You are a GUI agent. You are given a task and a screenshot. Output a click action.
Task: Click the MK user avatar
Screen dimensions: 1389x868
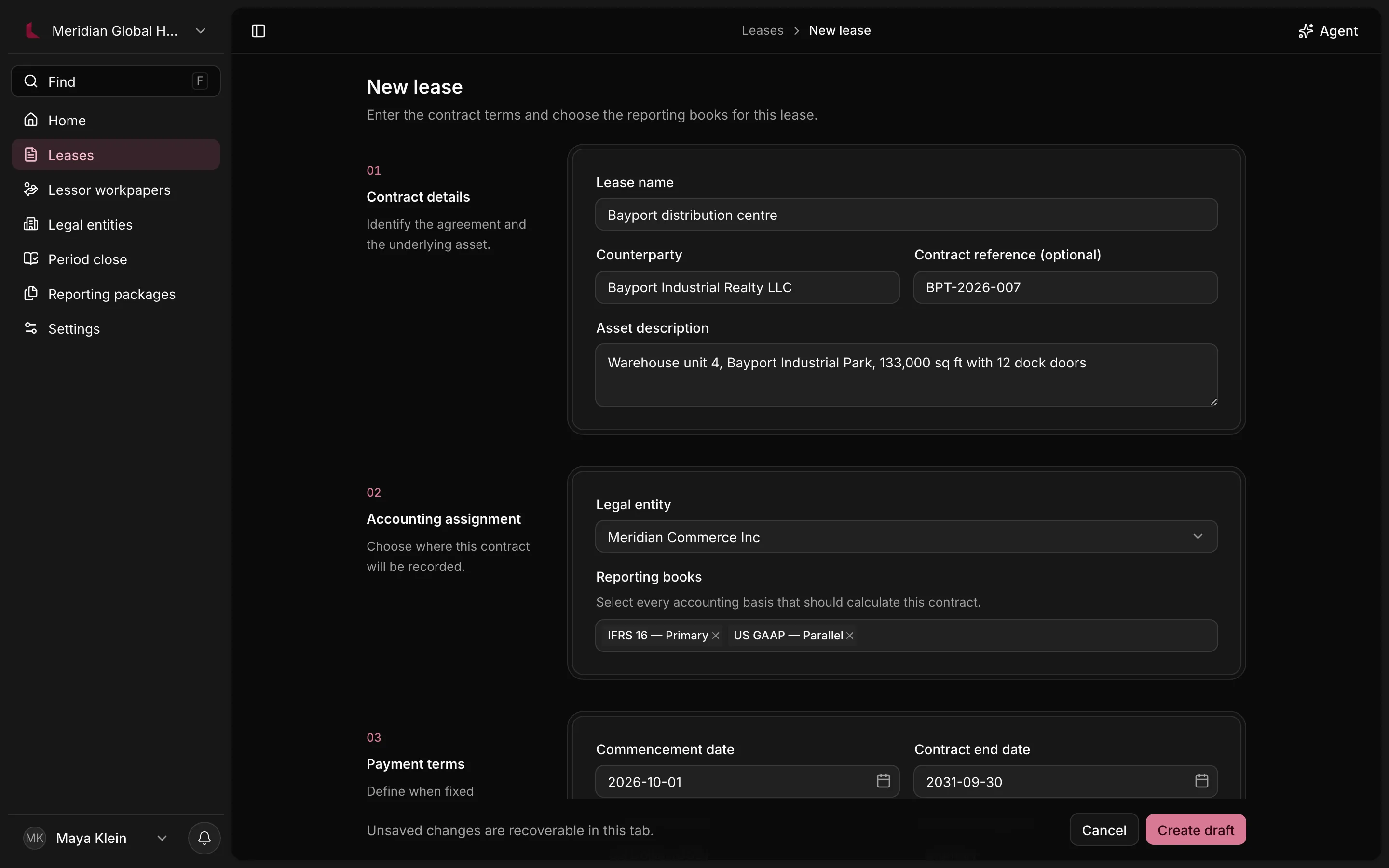[34, 838]
